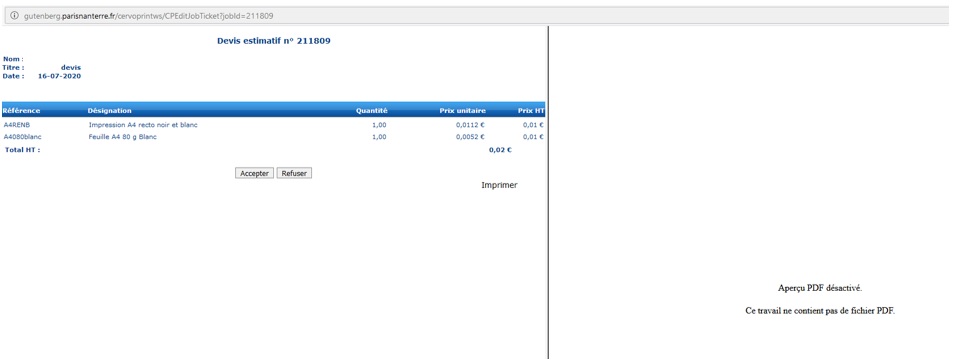The image size is (956, 363).
Task: Click the 'Nom :' label
Action: [x=13, y=59]
